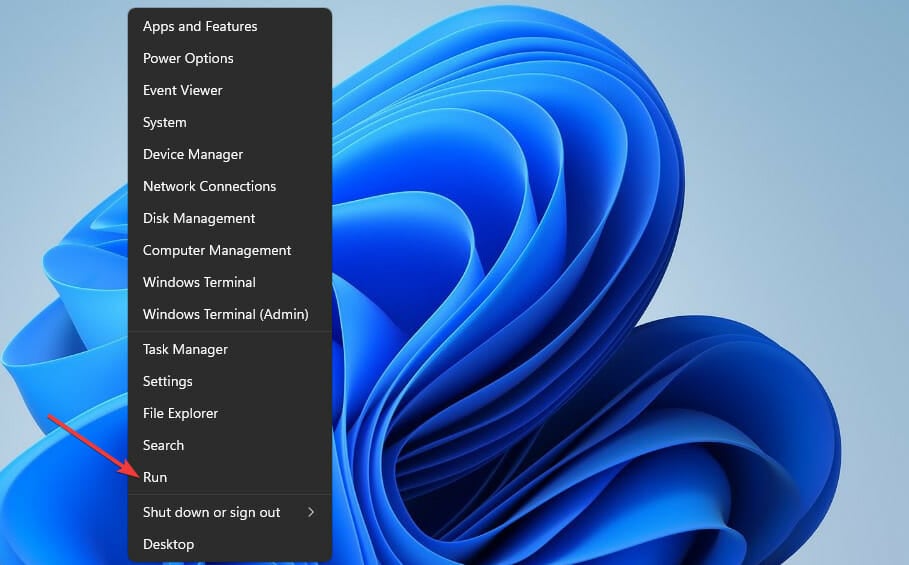
Task: Select Run from the menu
Action: point(230,477)
